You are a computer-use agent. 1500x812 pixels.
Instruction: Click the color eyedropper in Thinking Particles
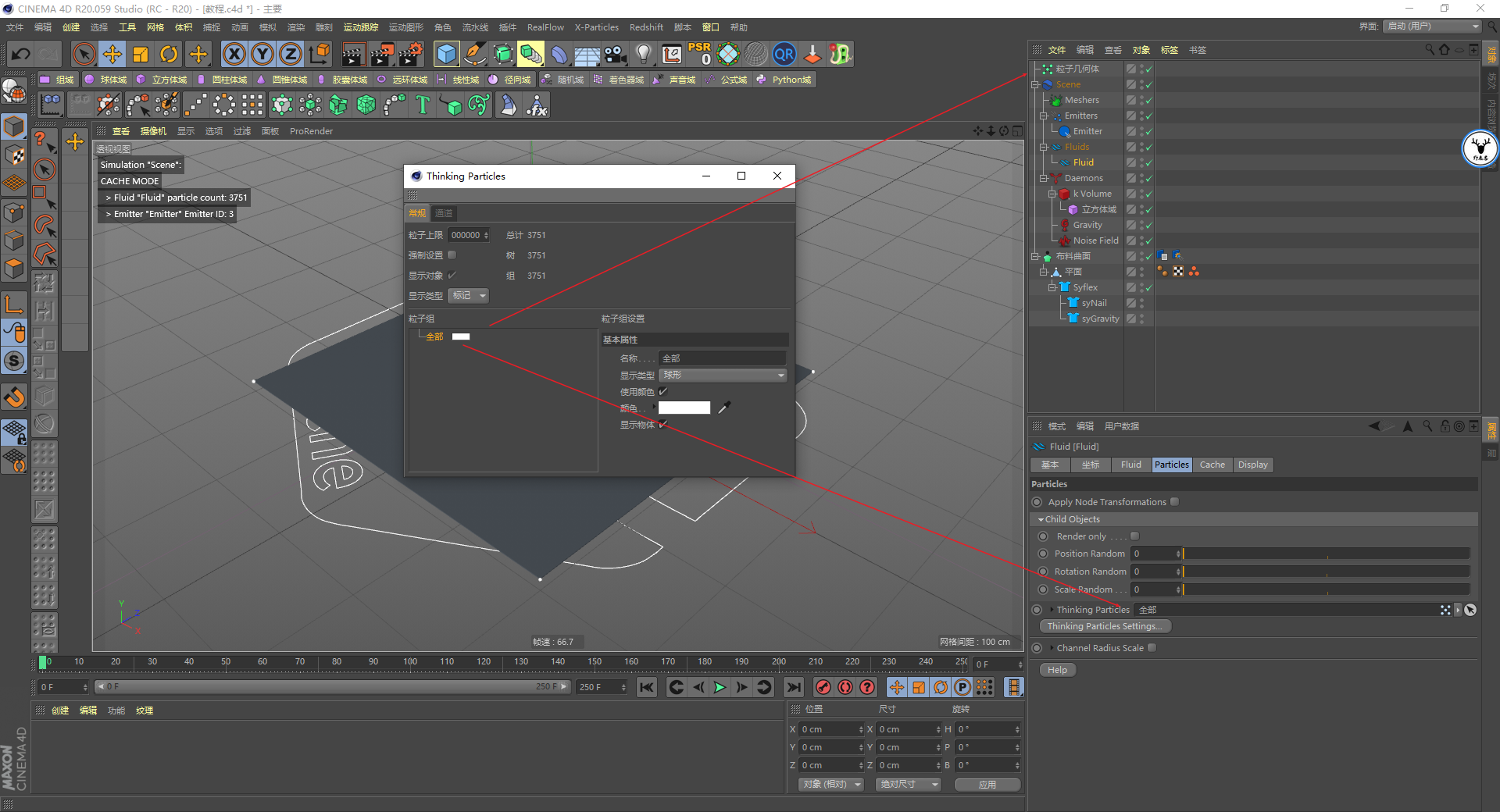724,408
